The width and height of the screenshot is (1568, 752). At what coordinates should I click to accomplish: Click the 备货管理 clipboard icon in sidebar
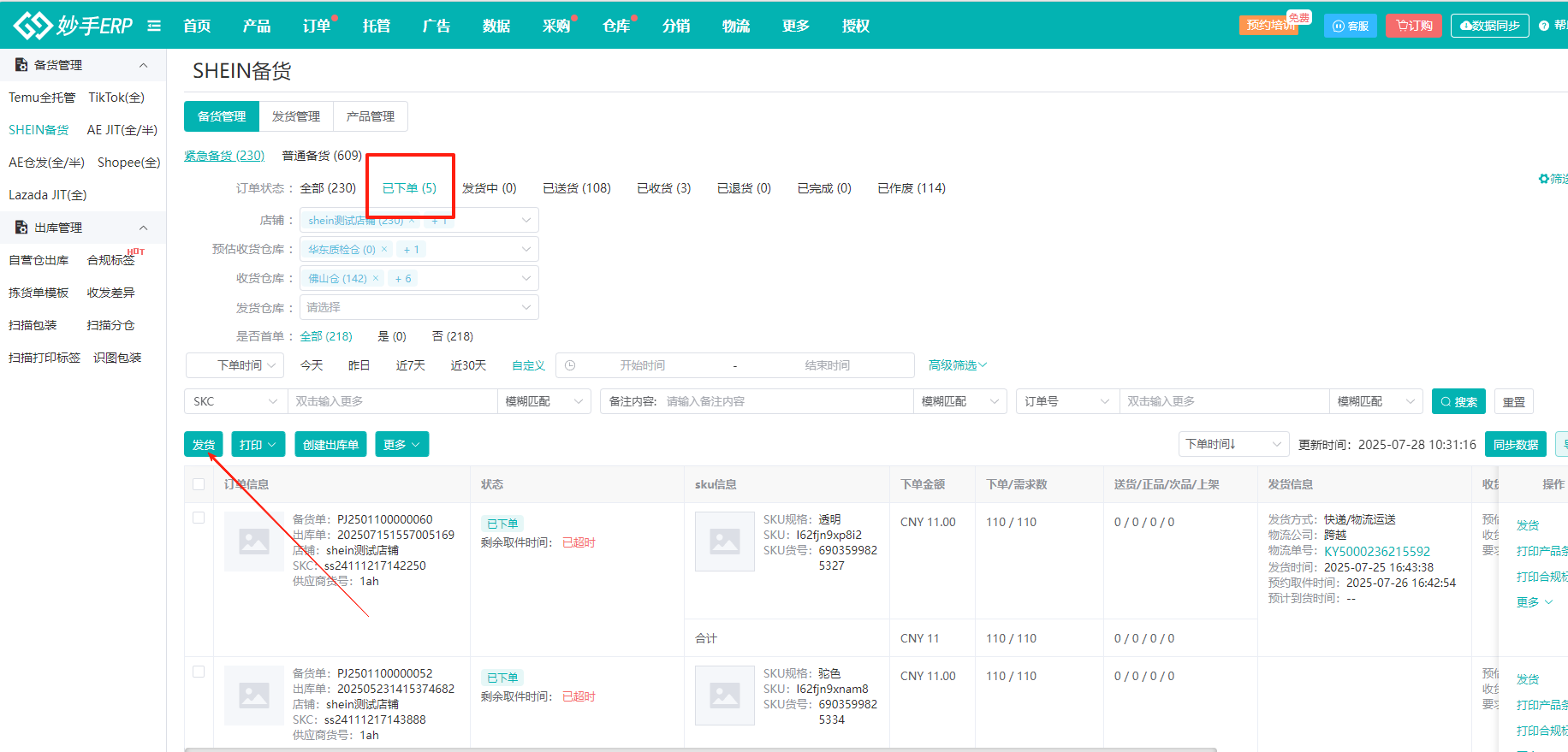(x=21, y=64)
